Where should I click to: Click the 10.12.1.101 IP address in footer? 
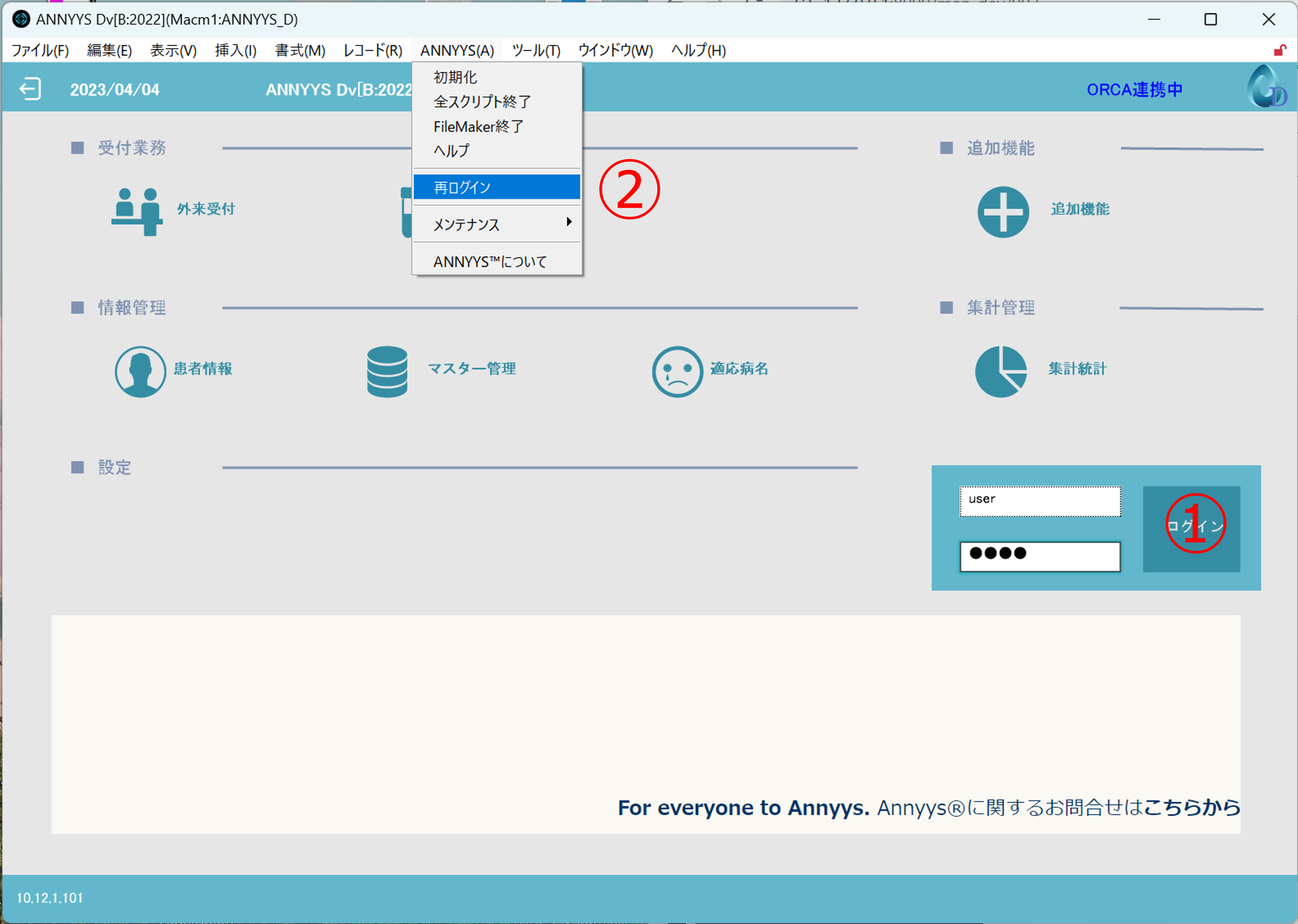[50, 898]
